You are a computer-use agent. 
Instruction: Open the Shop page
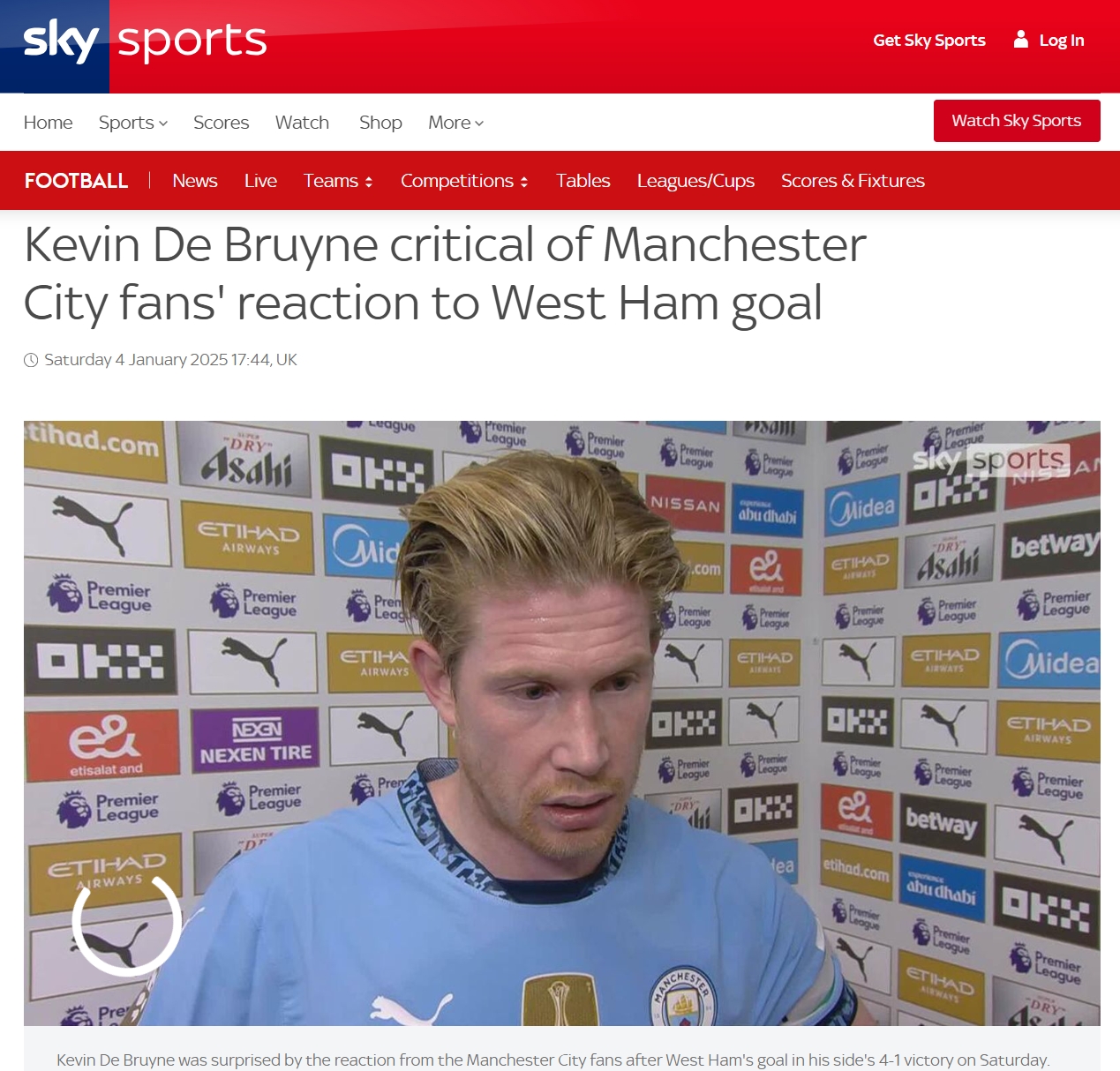coord(380,123)
